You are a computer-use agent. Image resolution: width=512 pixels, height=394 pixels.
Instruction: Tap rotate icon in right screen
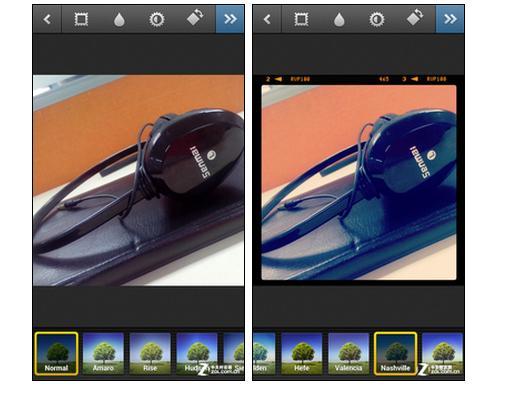(415, 17)
